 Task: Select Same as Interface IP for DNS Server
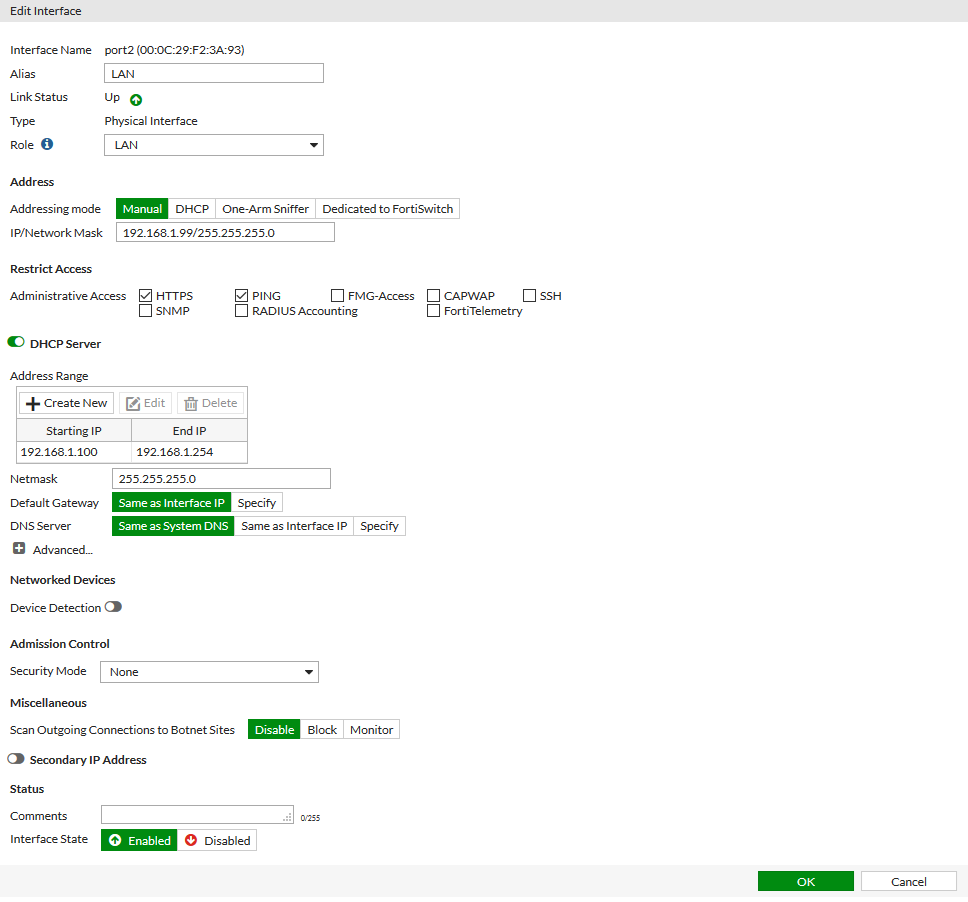pyautogui.click(x=294, y=526)
